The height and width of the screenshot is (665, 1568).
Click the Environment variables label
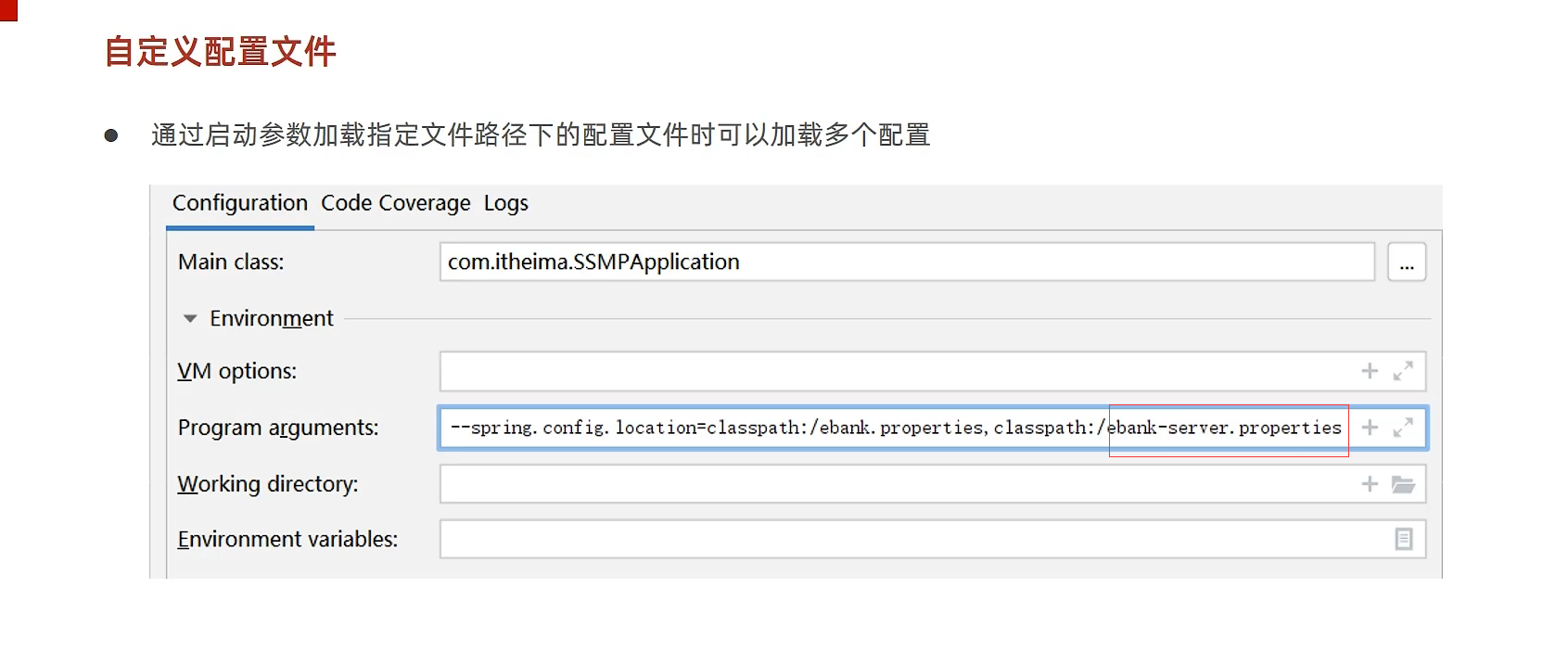tap(287, 539)
